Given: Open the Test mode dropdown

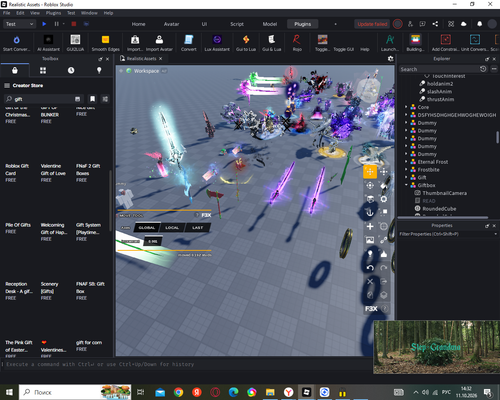Looking at the screenshot, I should [x=19, y=24].
